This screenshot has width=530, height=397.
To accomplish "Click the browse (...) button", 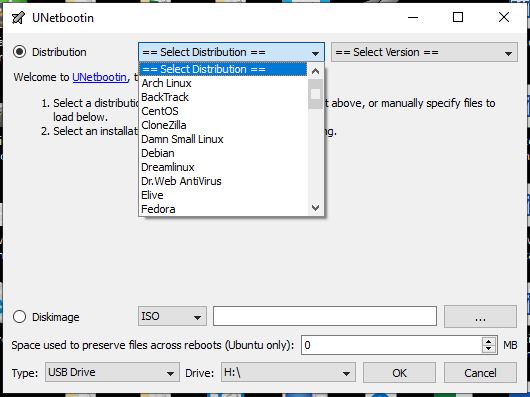I will point(480,317).
